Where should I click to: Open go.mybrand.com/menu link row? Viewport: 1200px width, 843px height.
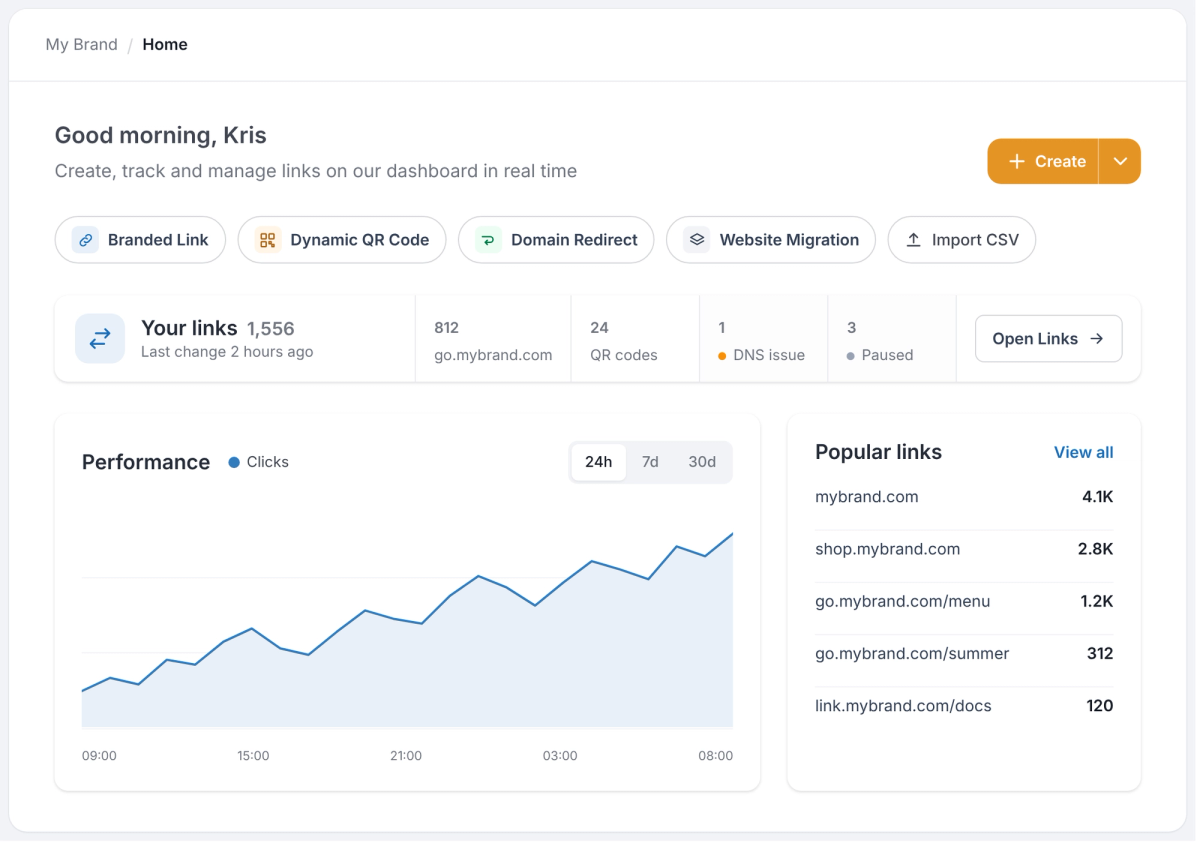click(x=964, y=601)
